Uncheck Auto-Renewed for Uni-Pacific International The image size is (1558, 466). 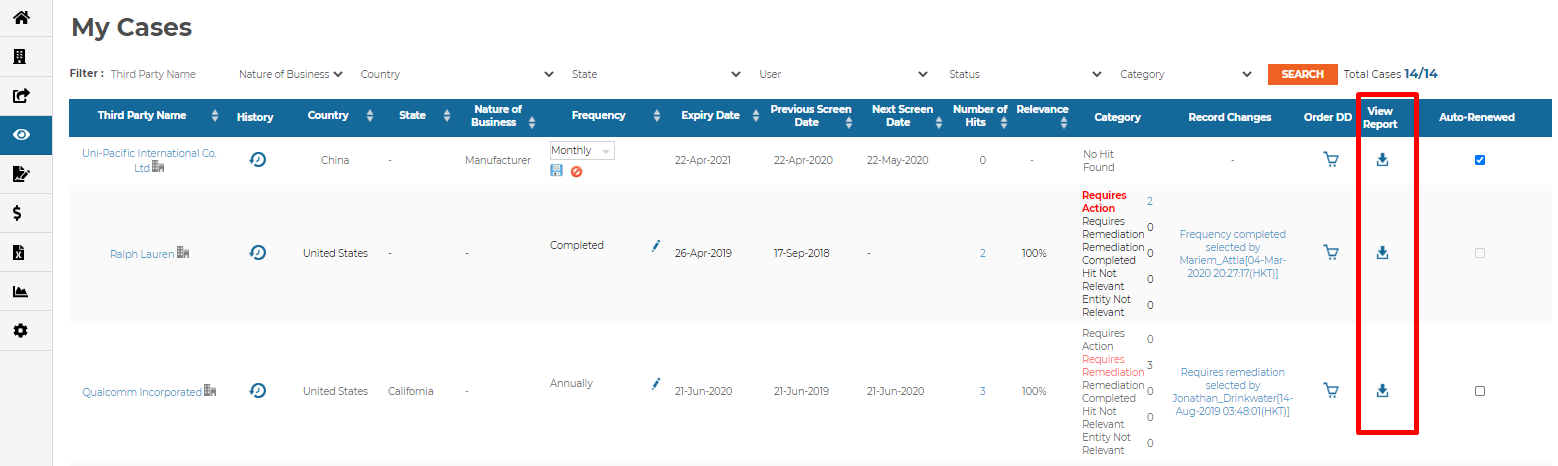click(1480, 160)
